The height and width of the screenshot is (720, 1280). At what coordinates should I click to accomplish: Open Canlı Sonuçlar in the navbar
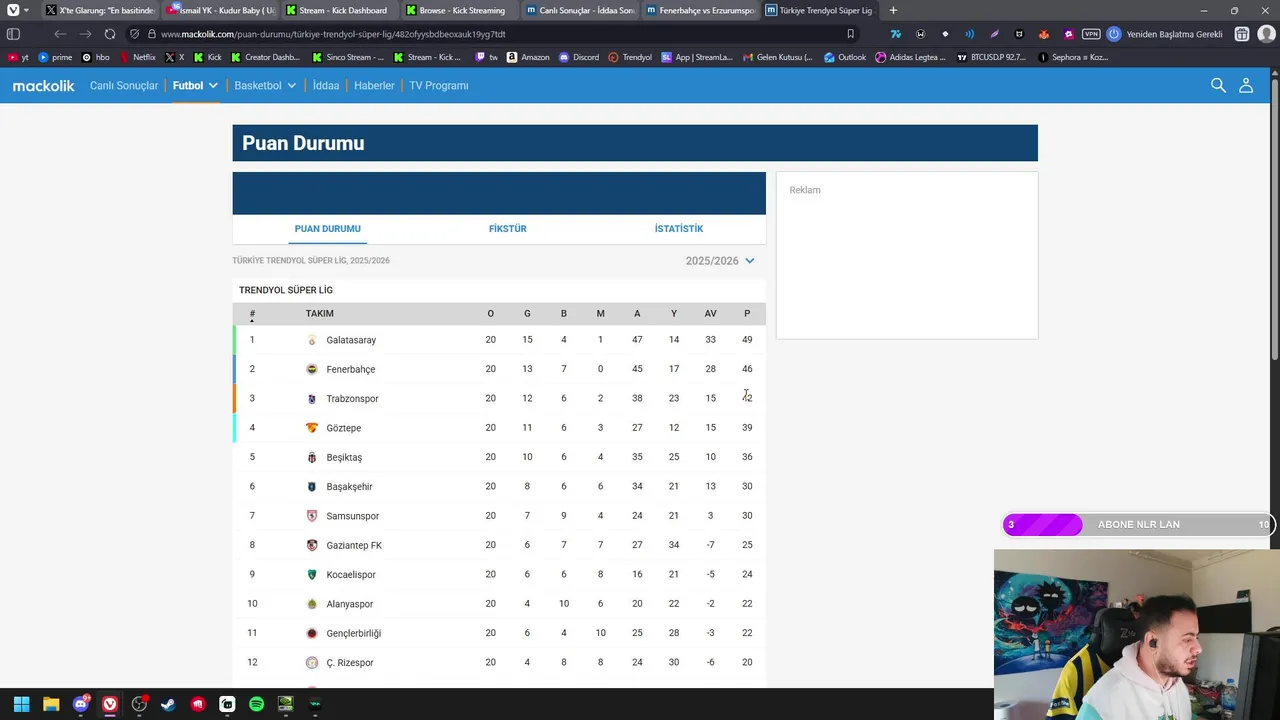coord(124,86)
